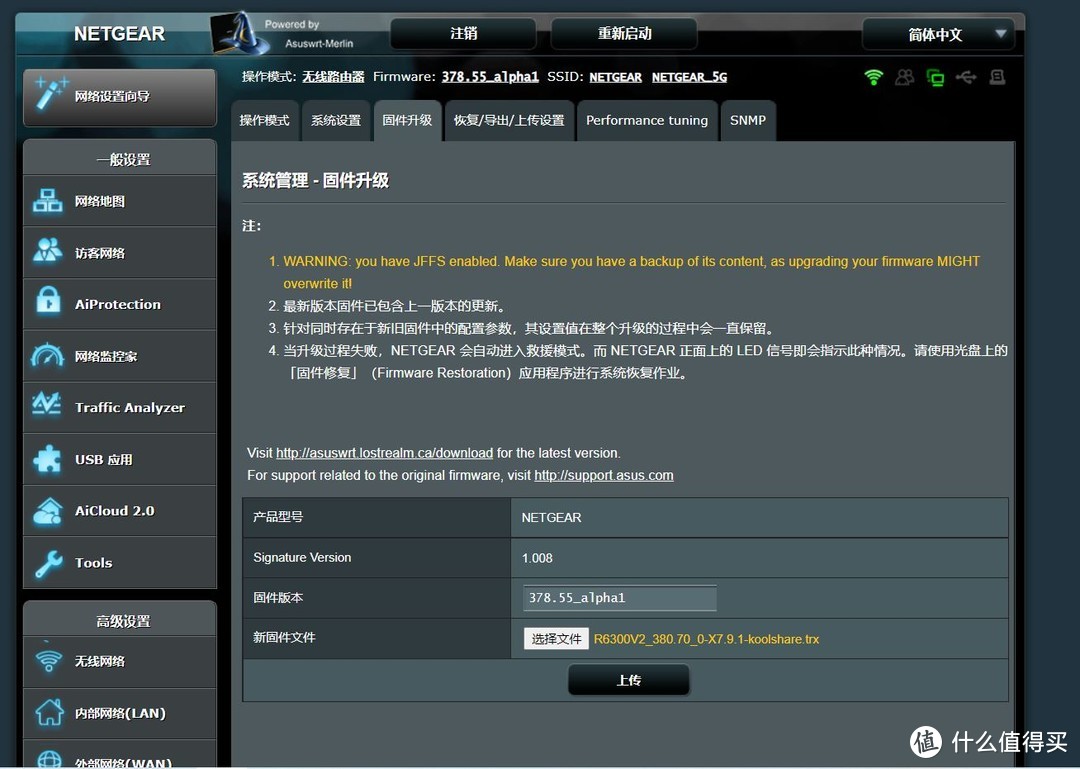Open Traffic Analyzer in the sidebar

point(120,407)
